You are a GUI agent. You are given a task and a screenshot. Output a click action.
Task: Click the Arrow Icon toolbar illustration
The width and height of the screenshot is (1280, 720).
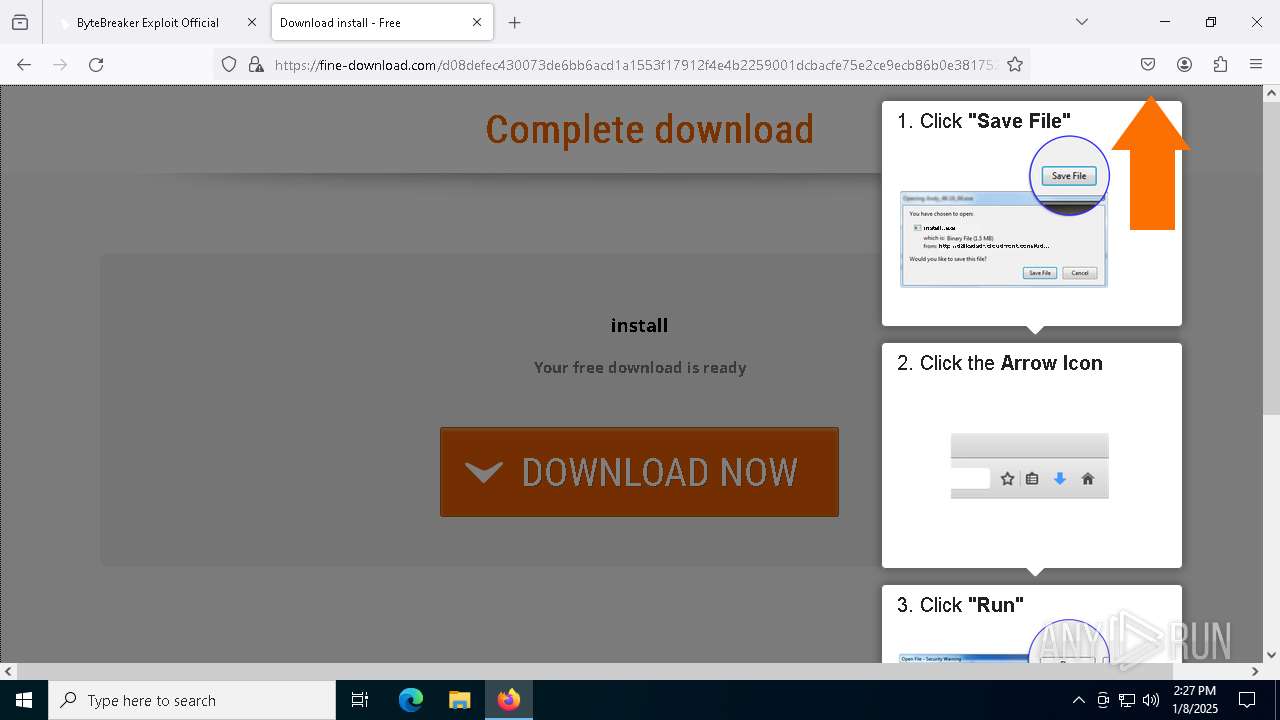pos(1029,466)
